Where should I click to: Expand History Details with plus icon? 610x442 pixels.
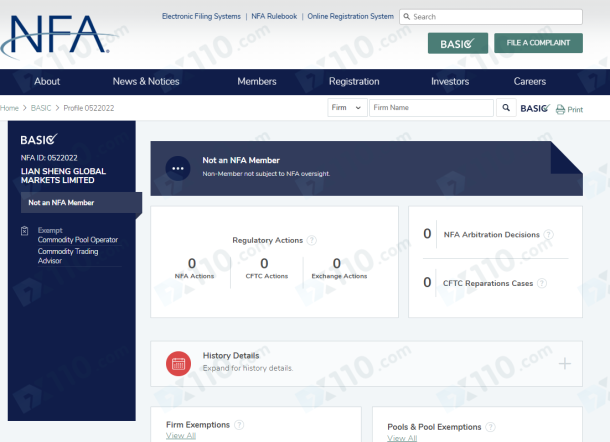click(x=564, y=364)
